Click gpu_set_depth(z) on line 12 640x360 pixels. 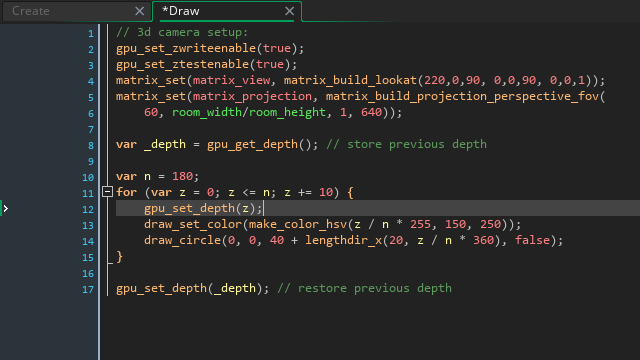point(203,208)
